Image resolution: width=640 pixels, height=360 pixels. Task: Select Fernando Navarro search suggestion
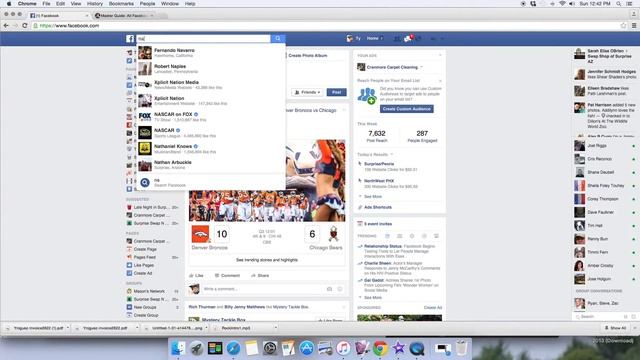pos(211,53)
